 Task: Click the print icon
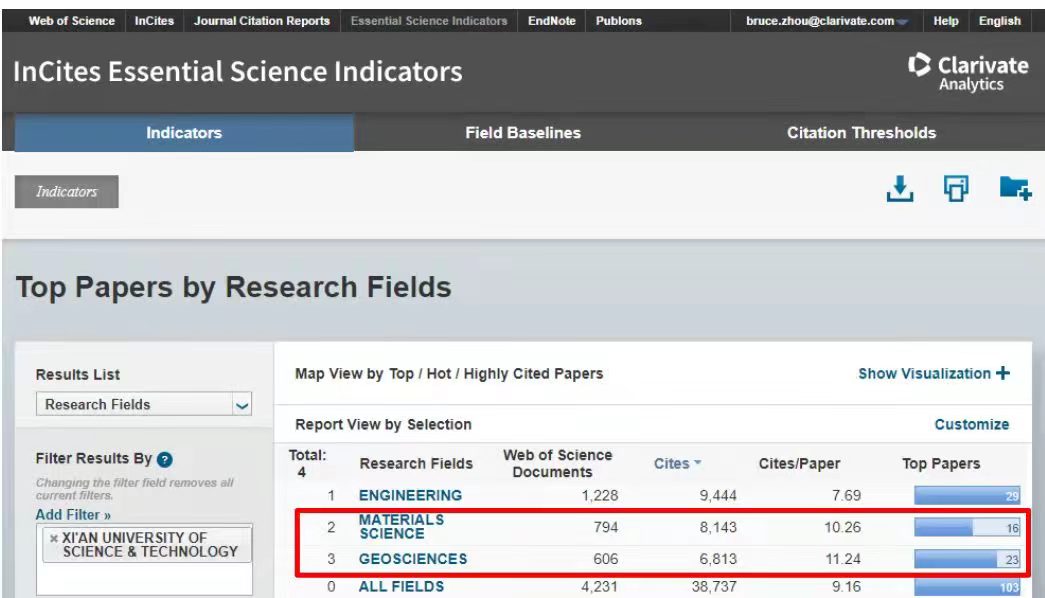pyautogui.click(x=956, y=189)
